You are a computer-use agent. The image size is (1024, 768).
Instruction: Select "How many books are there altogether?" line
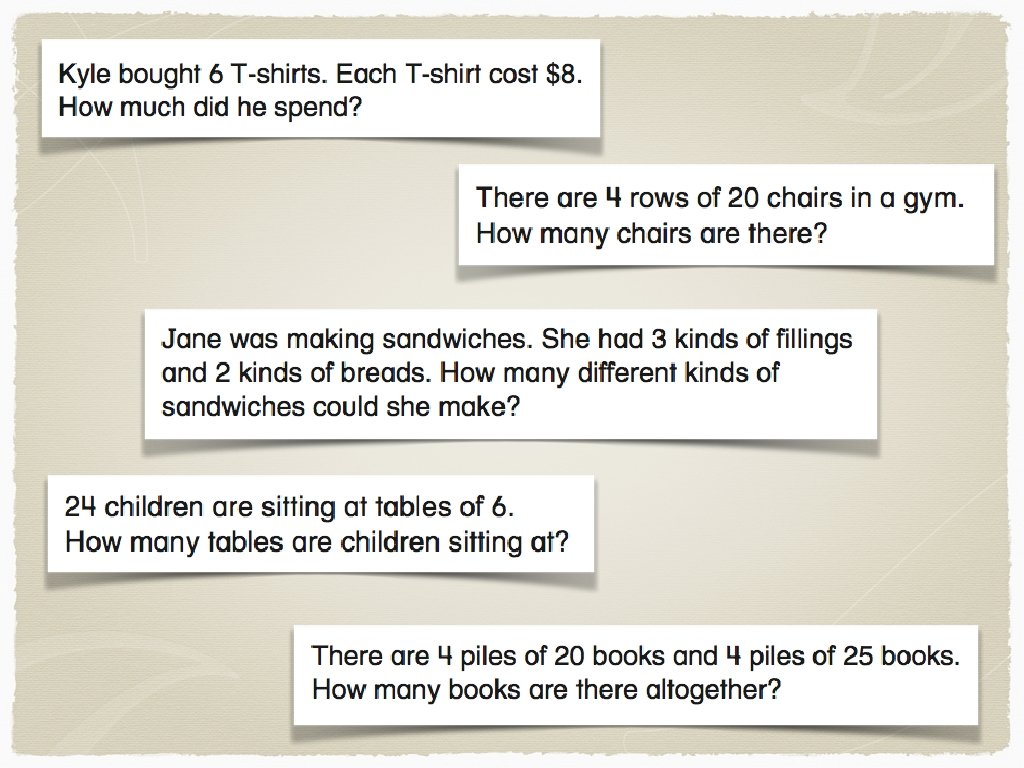[545, 690]
